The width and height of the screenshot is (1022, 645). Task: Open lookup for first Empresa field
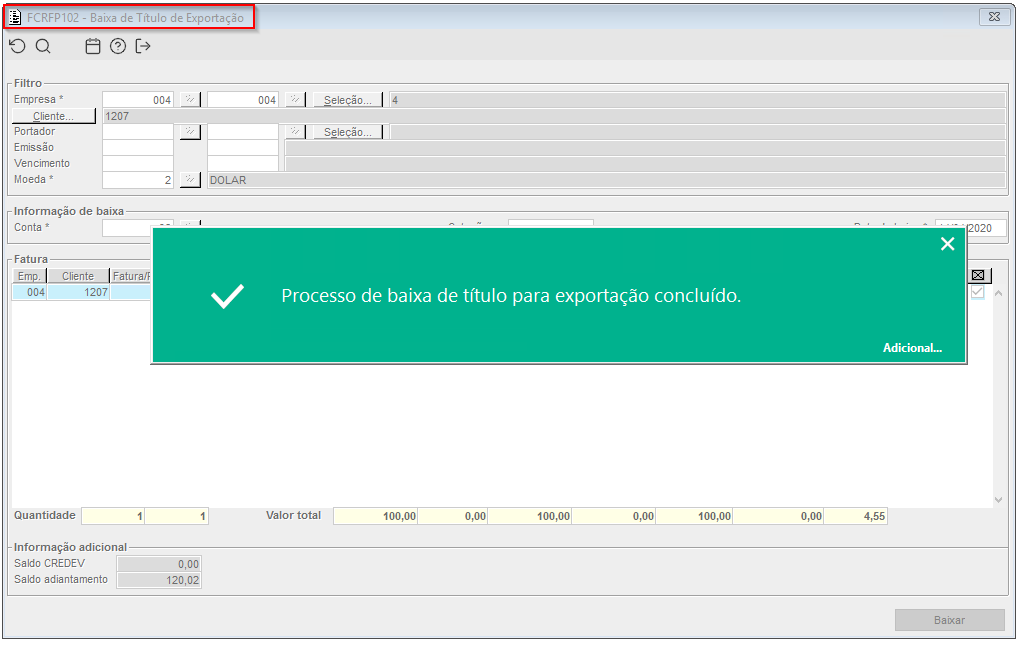click(190, 100)
